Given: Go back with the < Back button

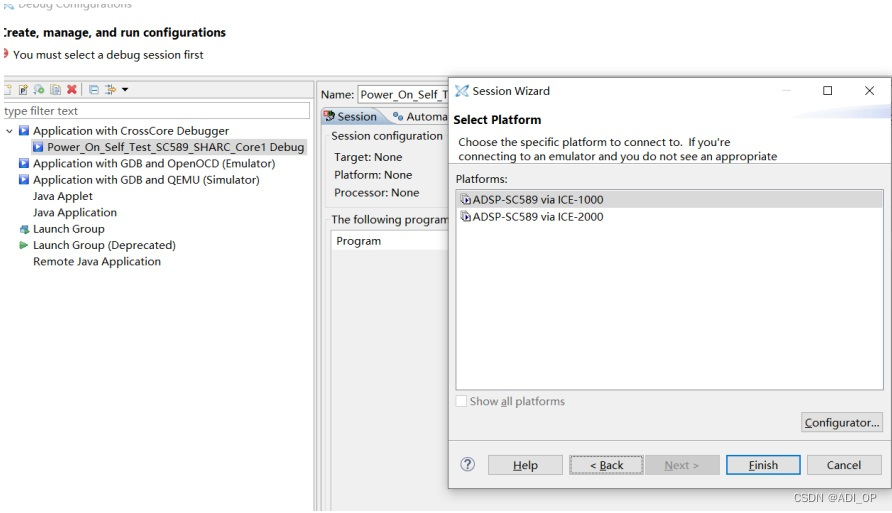Looking at the screenshot, I should click(606, 465).
